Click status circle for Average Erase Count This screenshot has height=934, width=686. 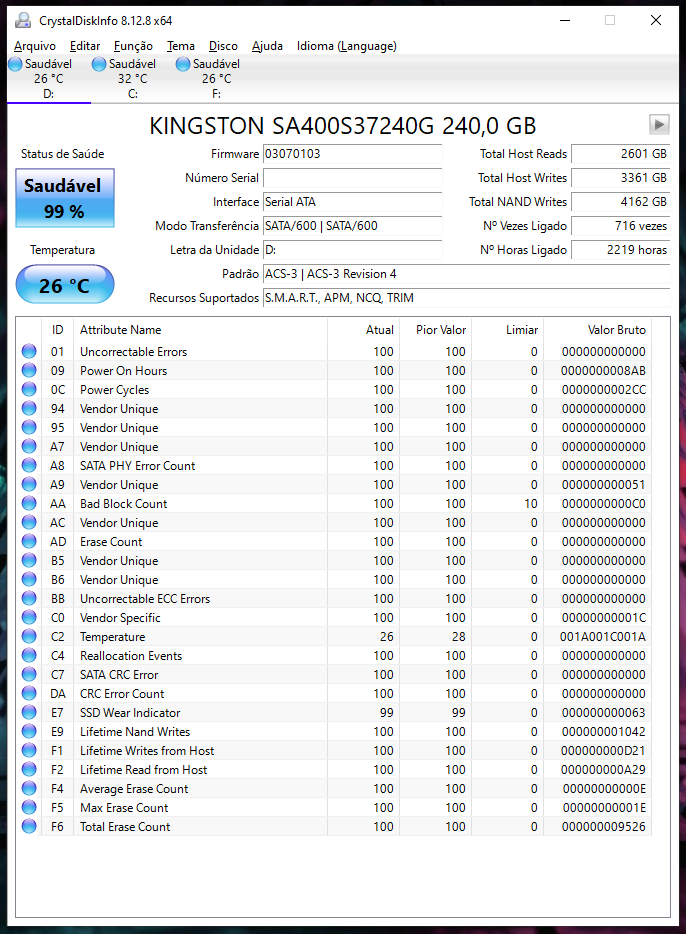pos(29,789)
